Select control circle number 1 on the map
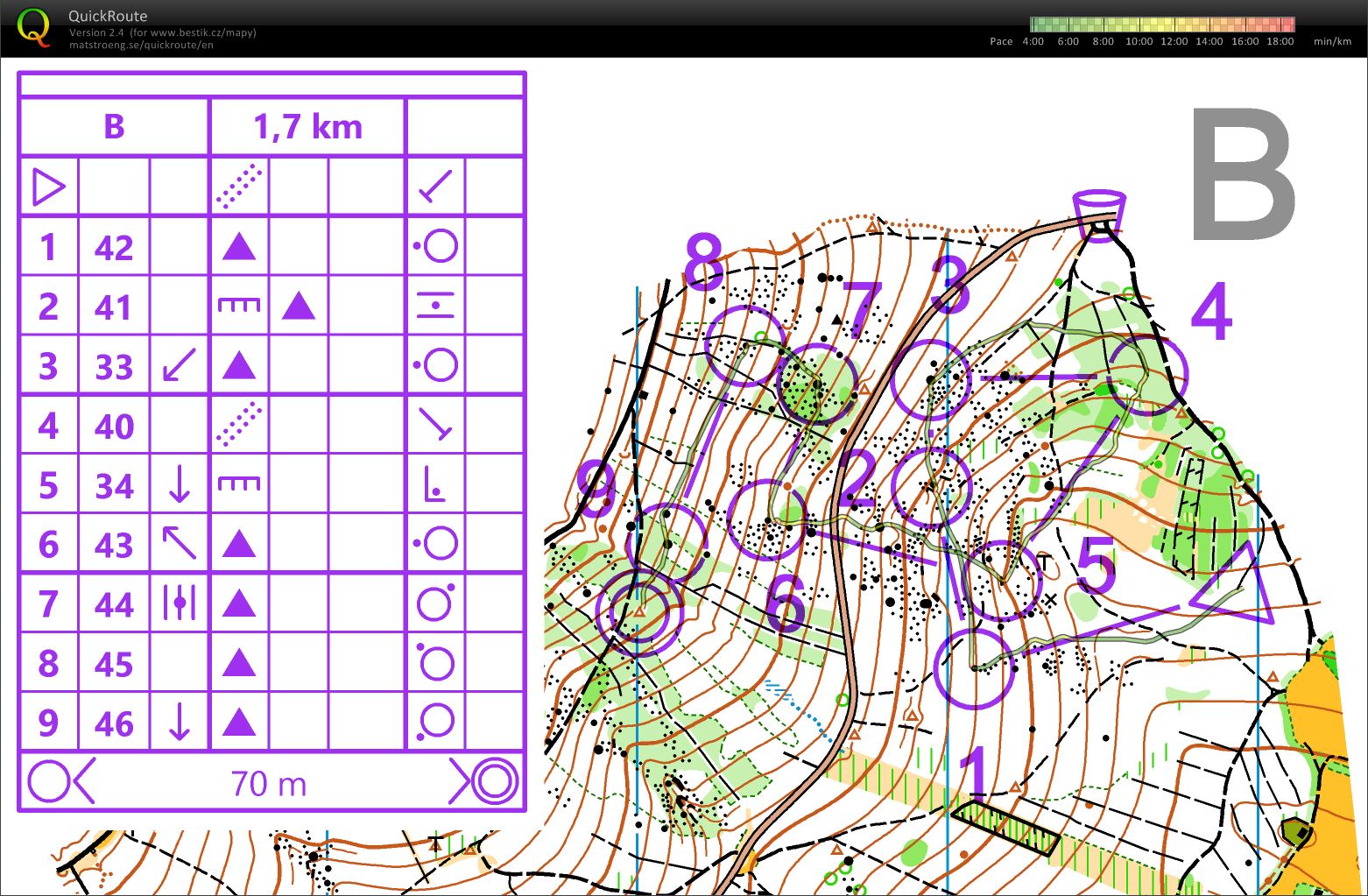 pyautogui.click(x=975, y=670)
